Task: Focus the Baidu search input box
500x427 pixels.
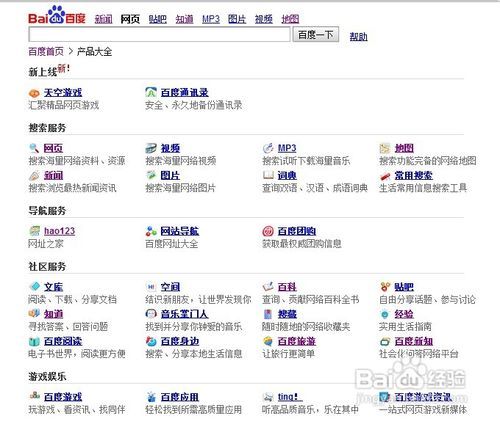Action: click(x=159, y=34)
